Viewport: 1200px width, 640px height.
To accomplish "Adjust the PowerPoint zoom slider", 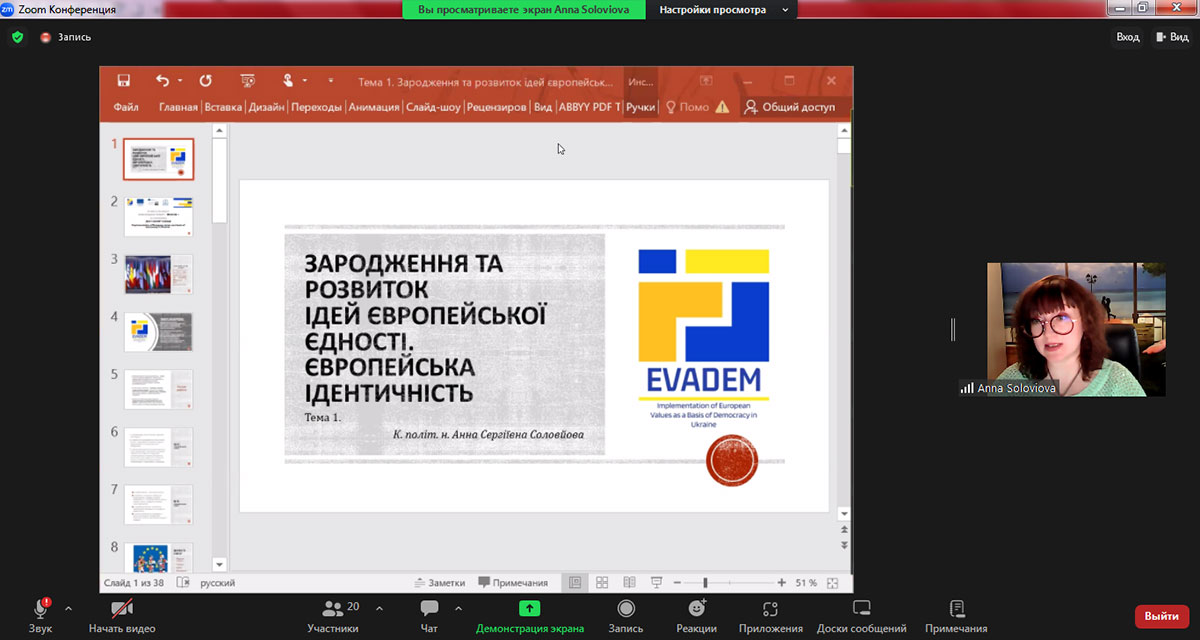I will point(705,583).
